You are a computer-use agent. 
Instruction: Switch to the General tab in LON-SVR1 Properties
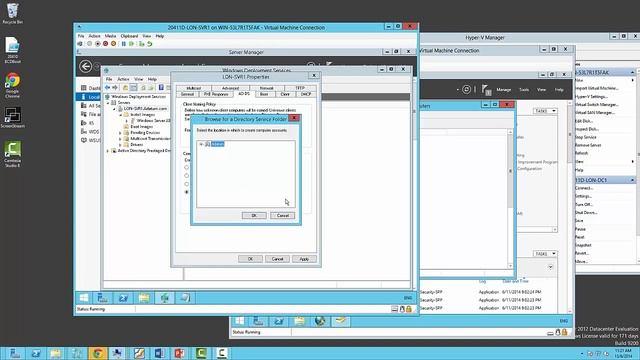tap(187, 94)
